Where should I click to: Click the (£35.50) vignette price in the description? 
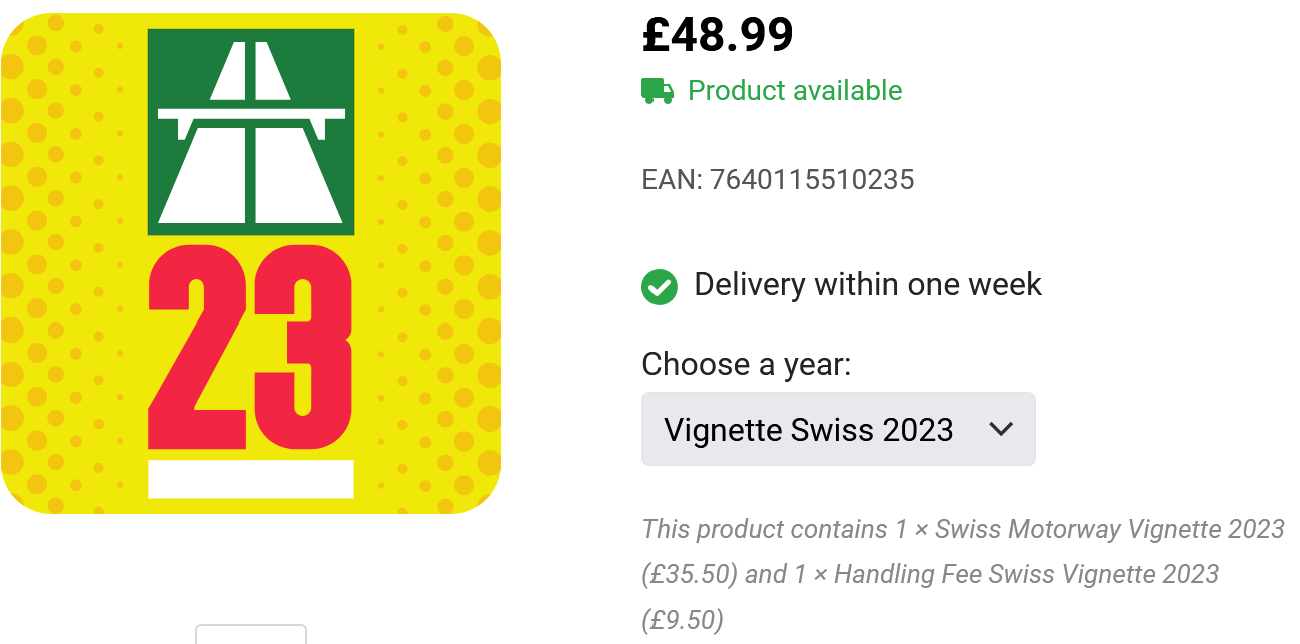pyautogui.click(x=690, y=575)
